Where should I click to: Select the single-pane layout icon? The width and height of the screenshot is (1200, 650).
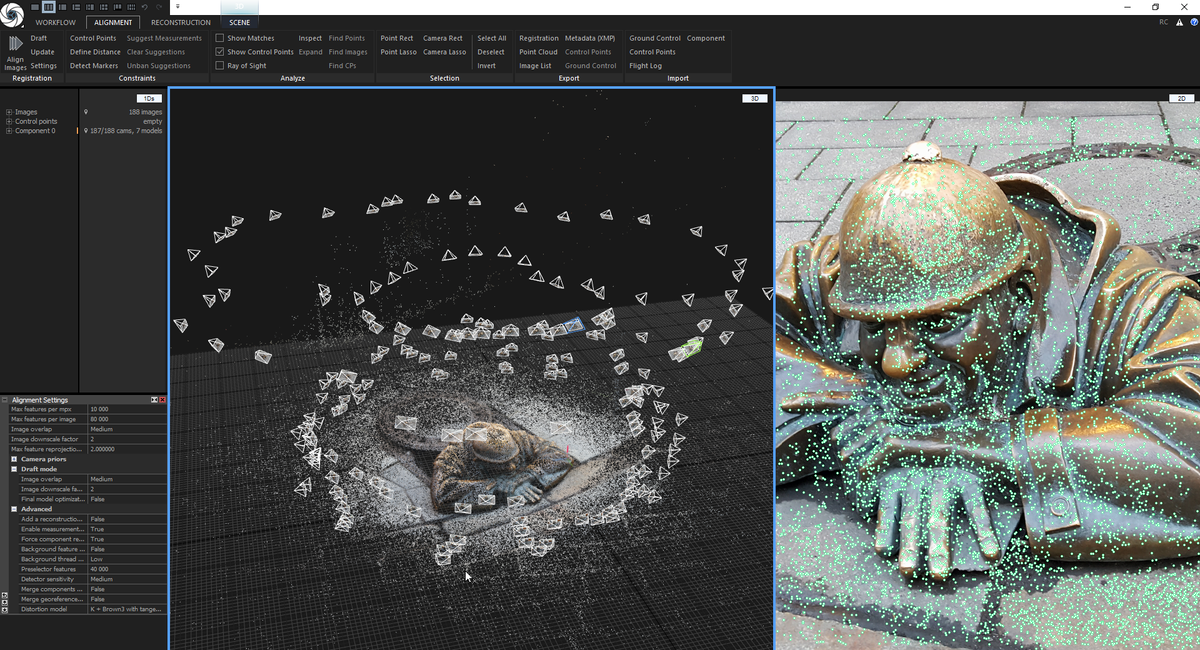35,6
